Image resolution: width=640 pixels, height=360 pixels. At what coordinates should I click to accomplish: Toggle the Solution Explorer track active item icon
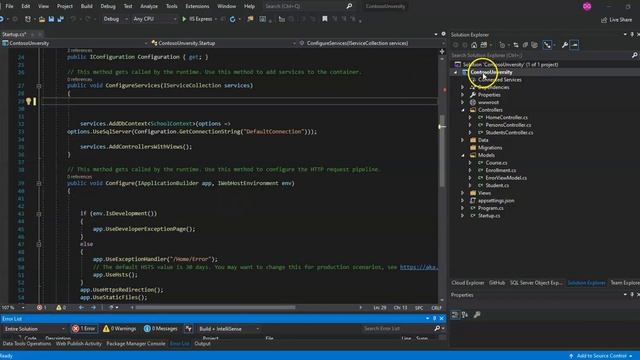click(x=547, y=45)
